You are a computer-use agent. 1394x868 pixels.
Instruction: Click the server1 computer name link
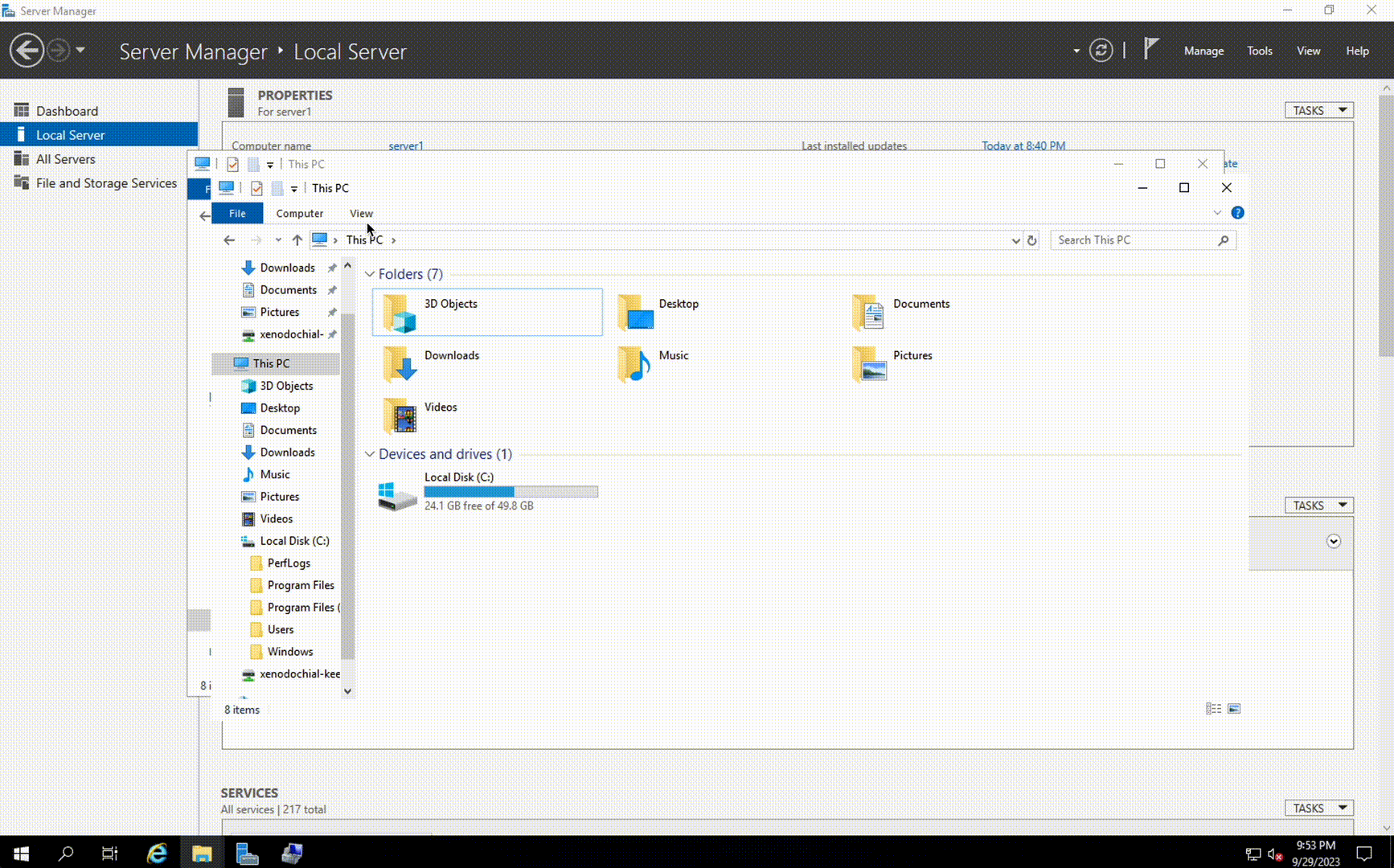405,145
